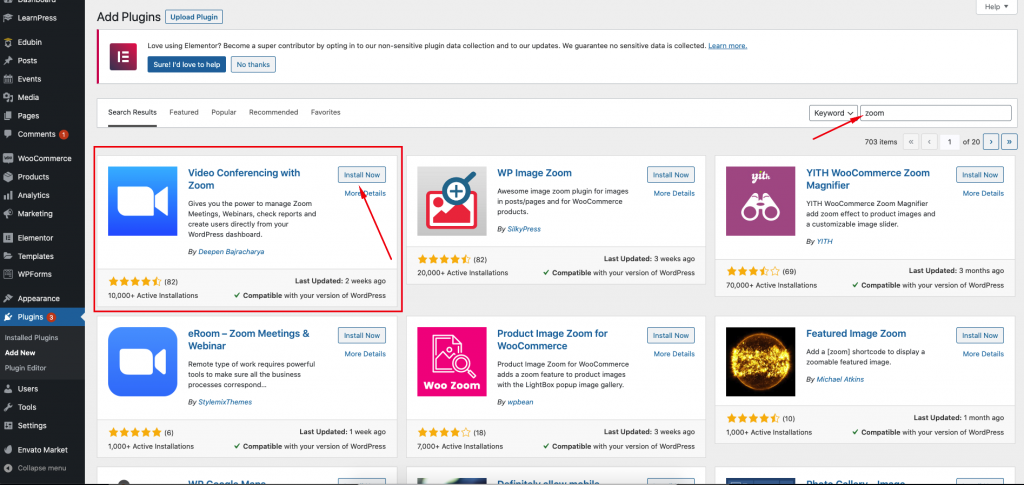The width and height of the screenshot is (1024, 485).
Task: Open the Woo Zoom plugin thumbnail
Action: coord(452,362)
